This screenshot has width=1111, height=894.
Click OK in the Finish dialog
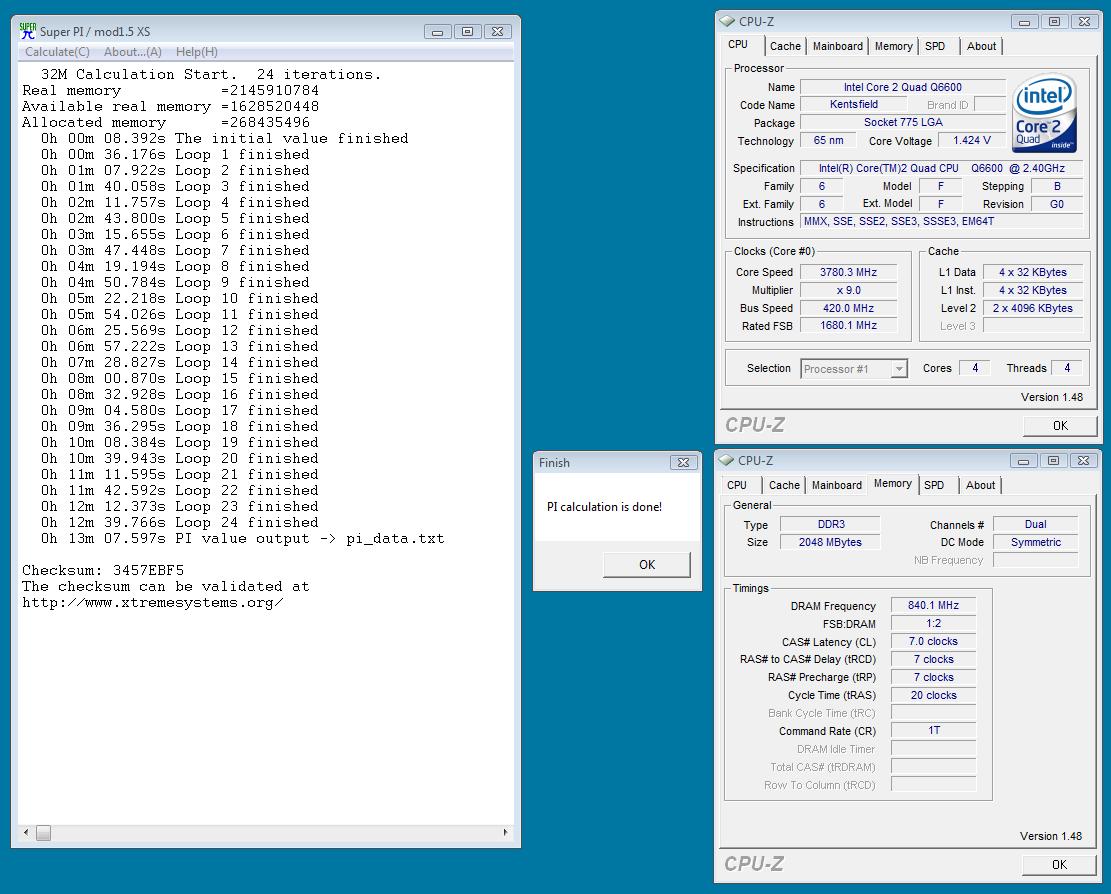click(x=647, y=565)
